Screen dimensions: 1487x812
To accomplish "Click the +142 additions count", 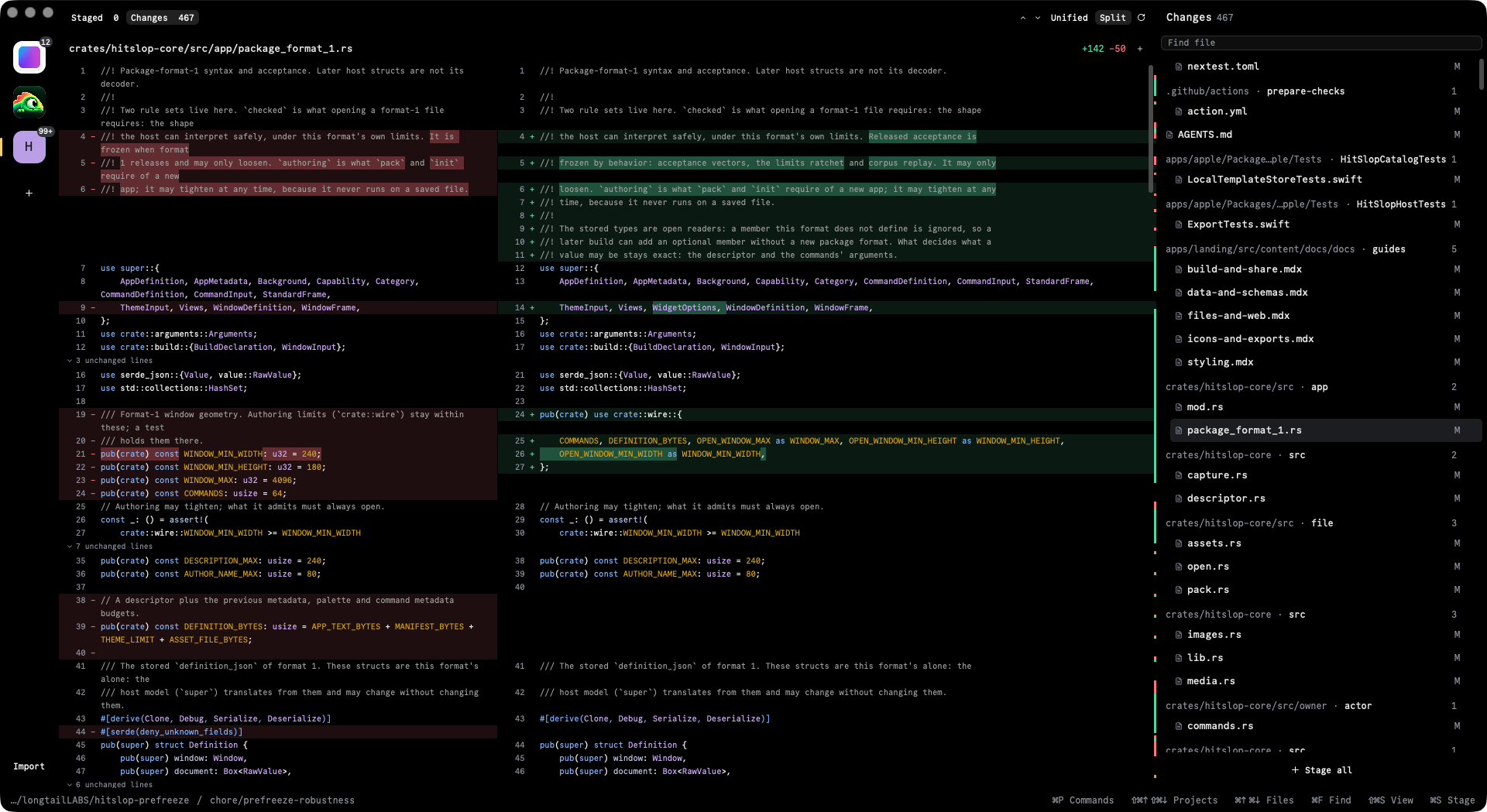I will click(1093, 49).
